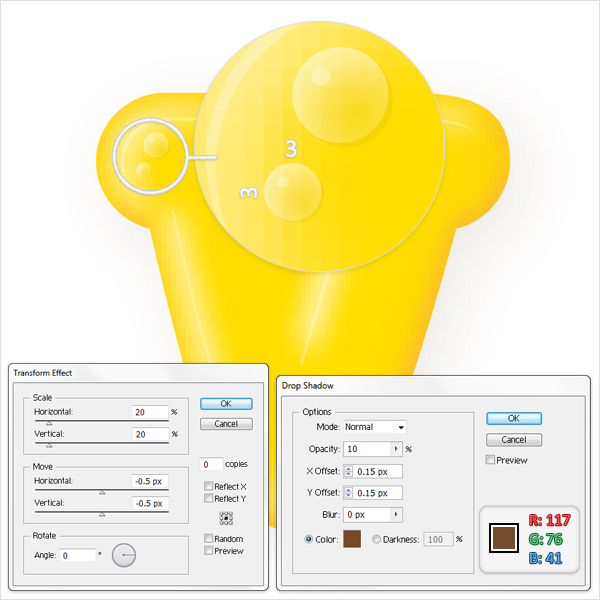The height and width of the screenshot is (600, 600).
Task: Click the Move Vertical slider handle
Action: (102, 515)
